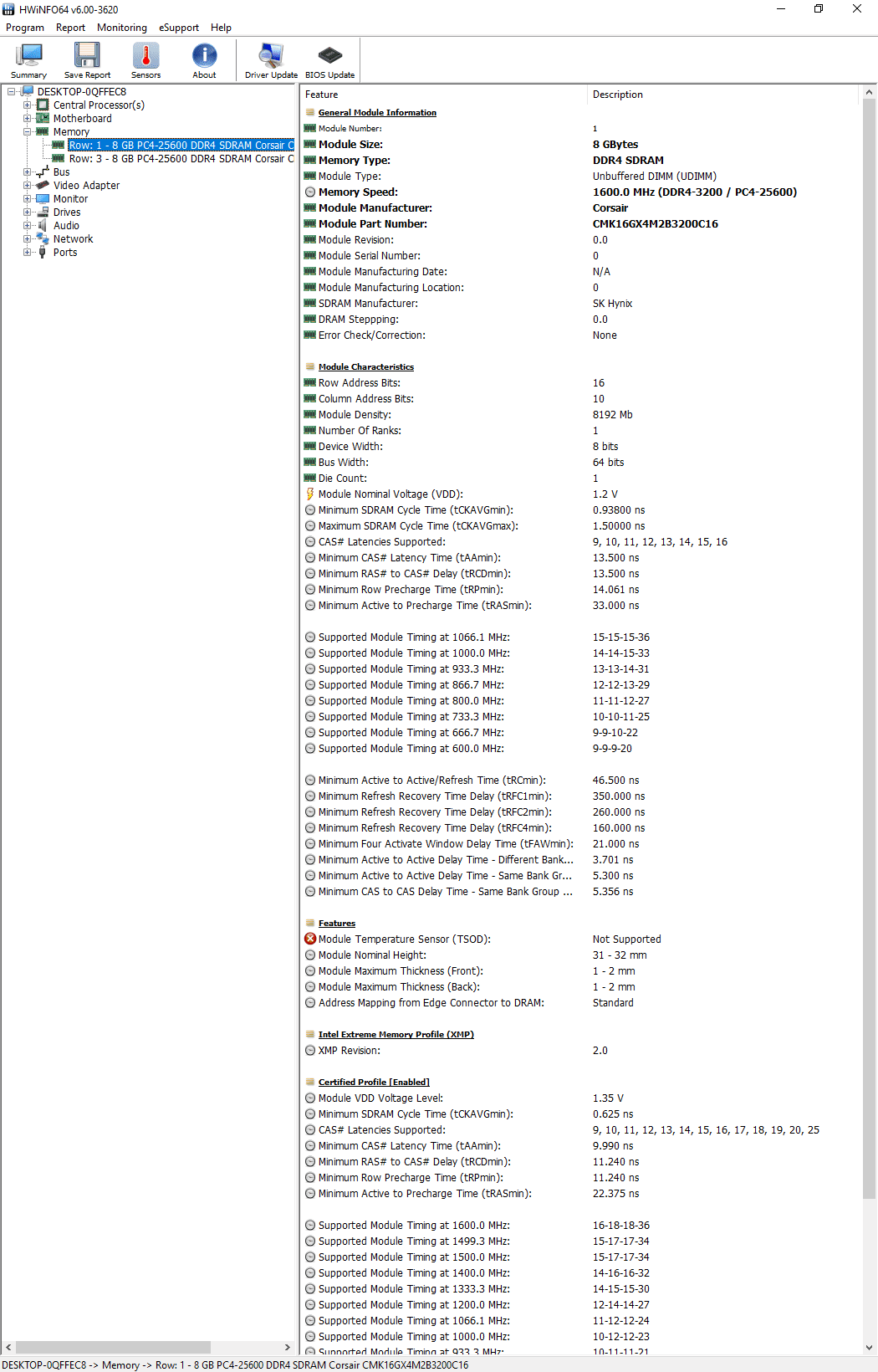This screenshot has height=1372, width=878.
Task: Open the Sensors thermometer icon
Action: [145, 55]
